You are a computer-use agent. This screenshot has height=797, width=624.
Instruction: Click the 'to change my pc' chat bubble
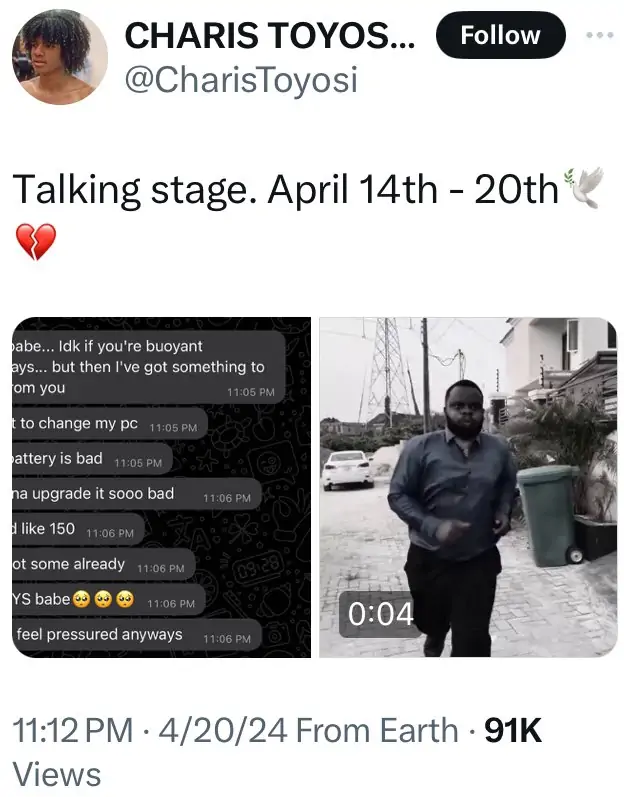tap(110, 424)
